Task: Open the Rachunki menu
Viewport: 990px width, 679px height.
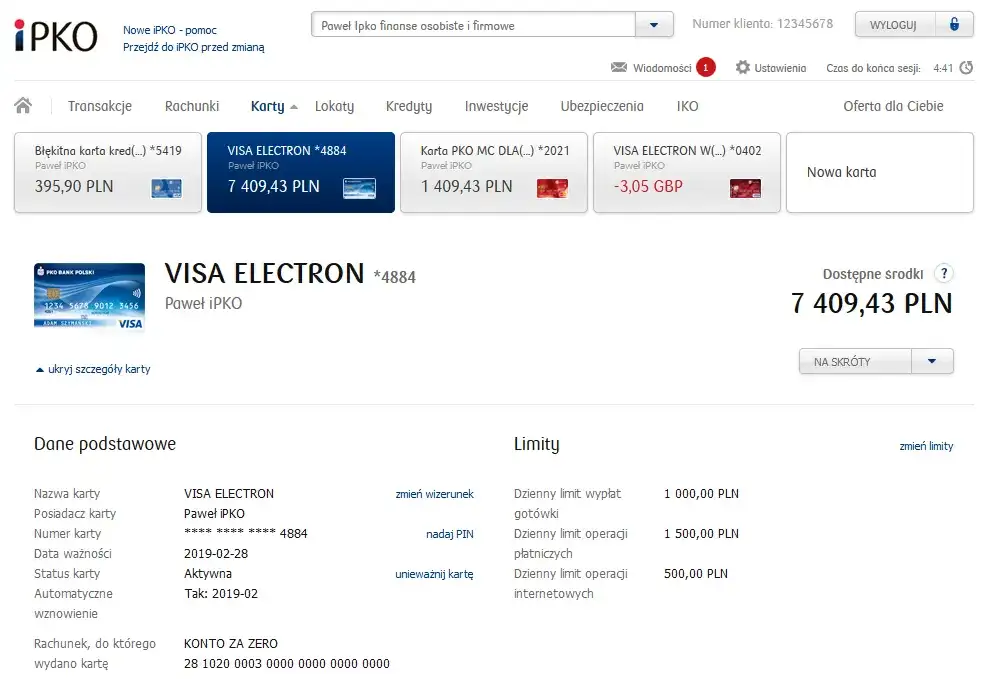Action: coord(192,106)
